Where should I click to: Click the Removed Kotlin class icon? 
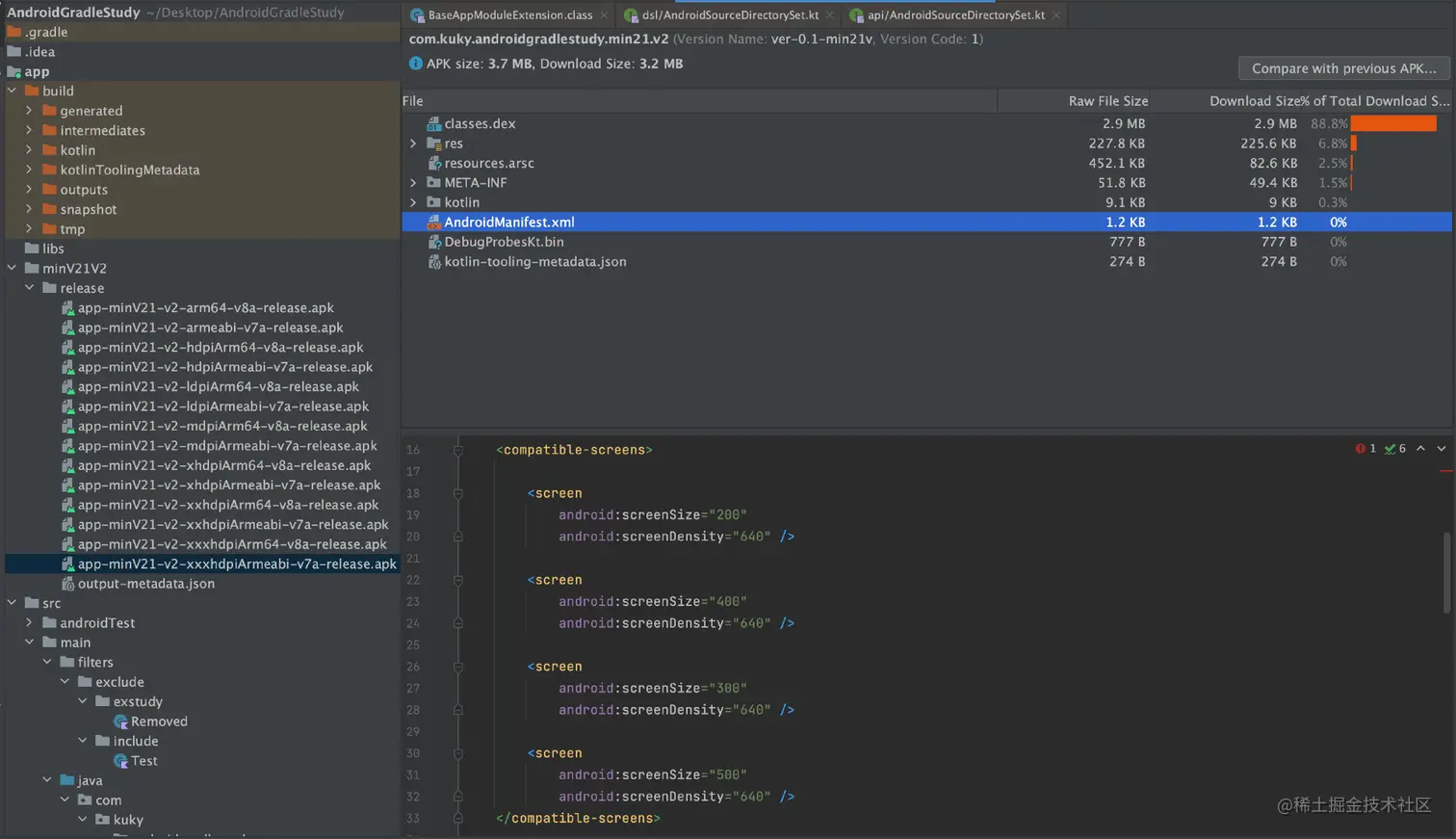(121, 721)
